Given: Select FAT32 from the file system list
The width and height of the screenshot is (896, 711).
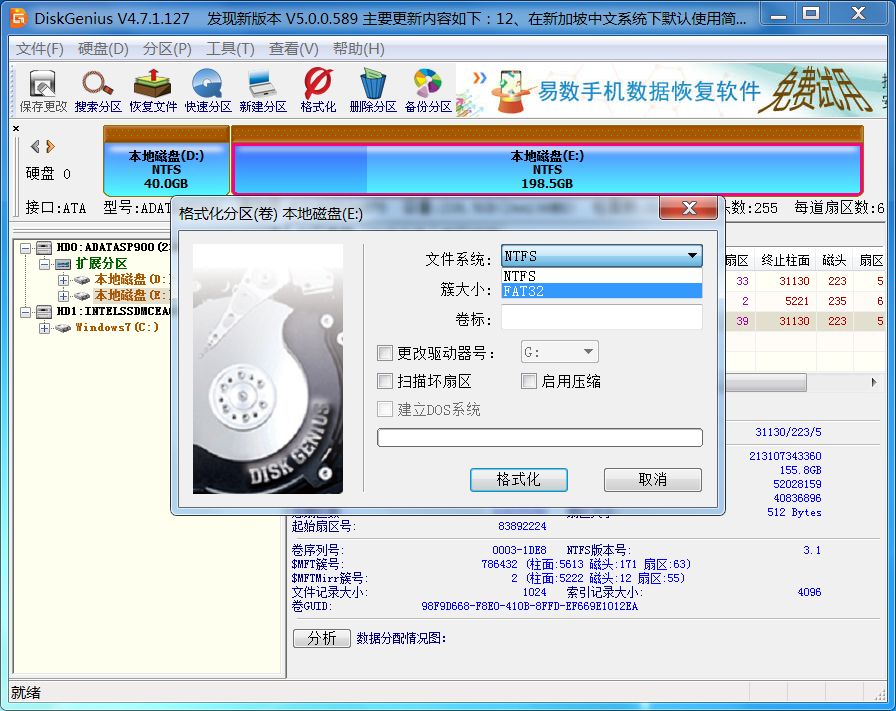Looking at the screenshot, I should point(601,291).
